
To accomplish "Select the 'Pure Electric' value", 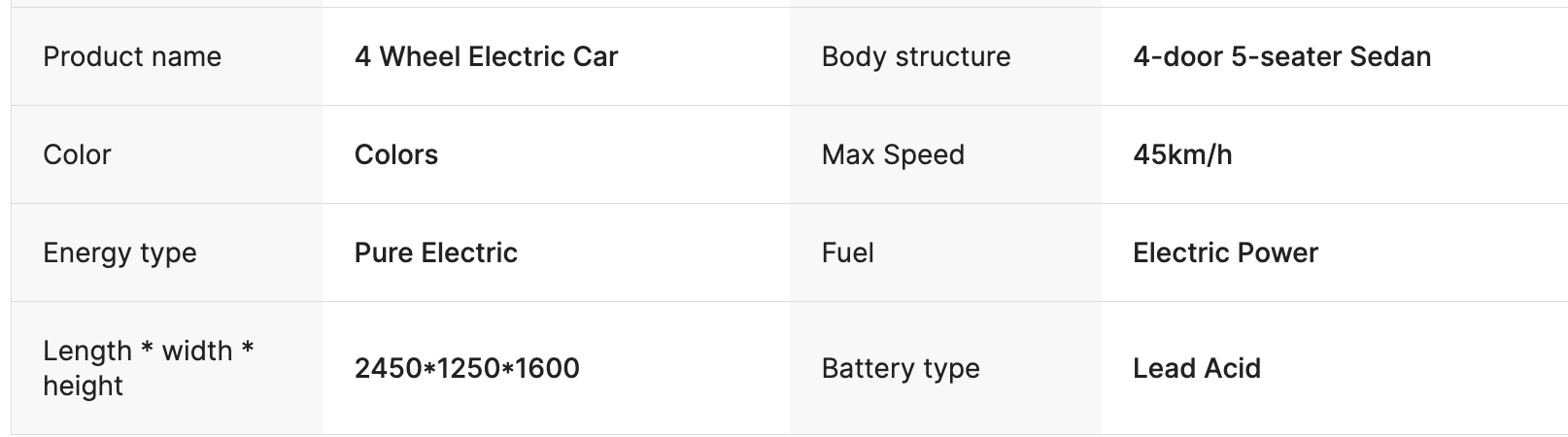I will click(x=435, y=253).
